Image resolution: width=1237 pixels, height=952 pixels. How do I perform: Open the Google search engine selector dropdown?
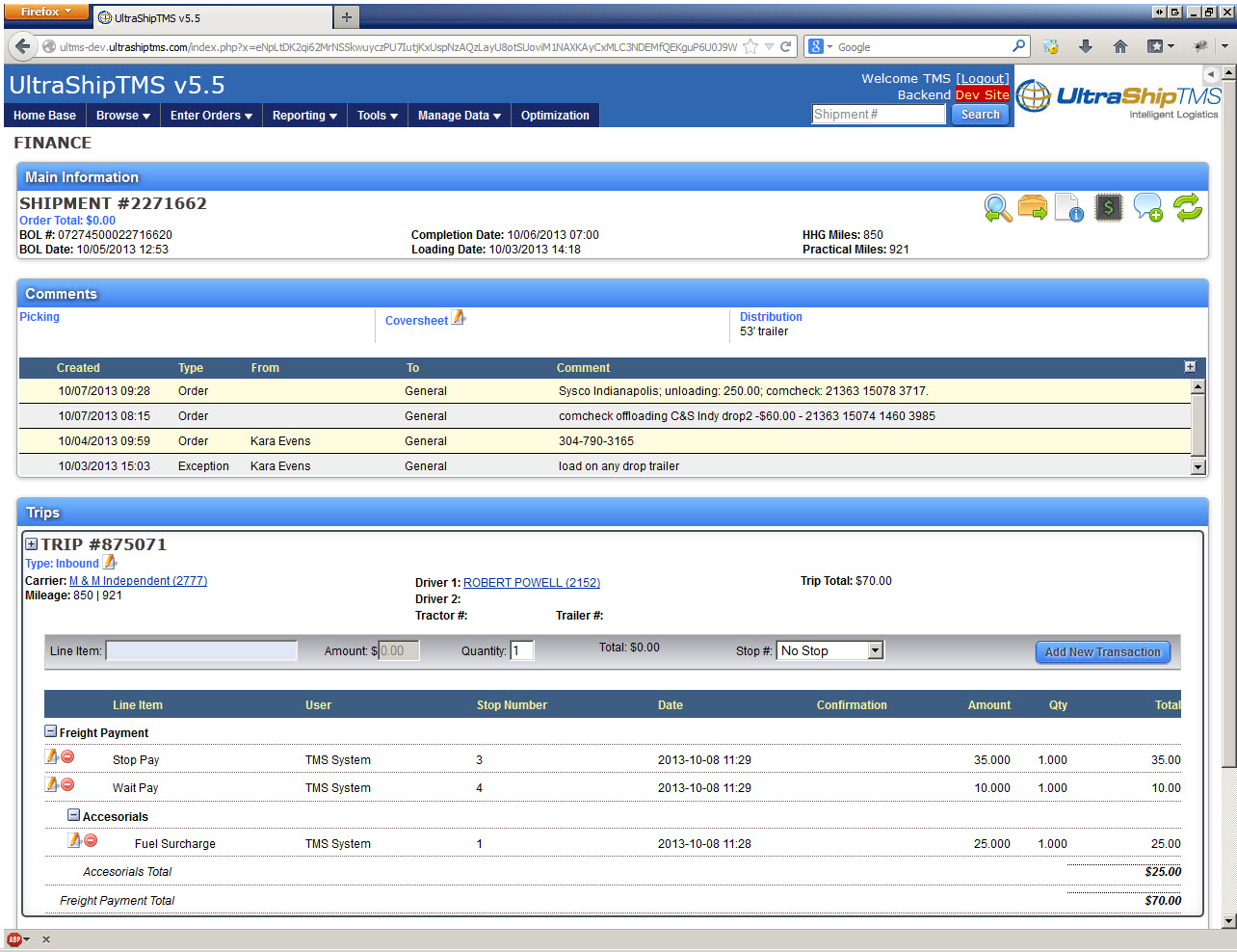pyautogui.click(x=820, y=46)
